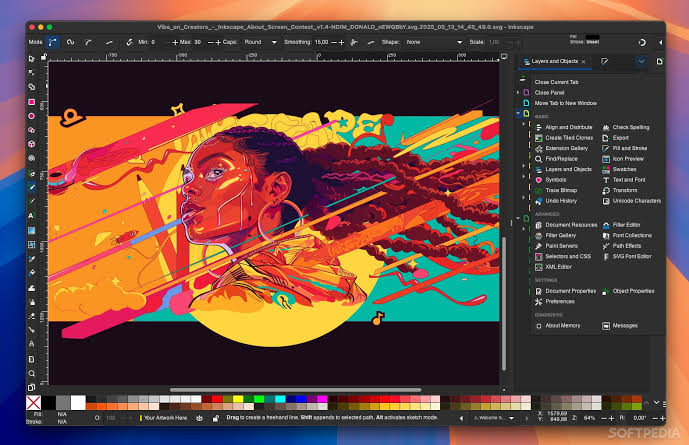Select the Shape Builder tool
Screen dimensions: 689x445
[31, 87]
